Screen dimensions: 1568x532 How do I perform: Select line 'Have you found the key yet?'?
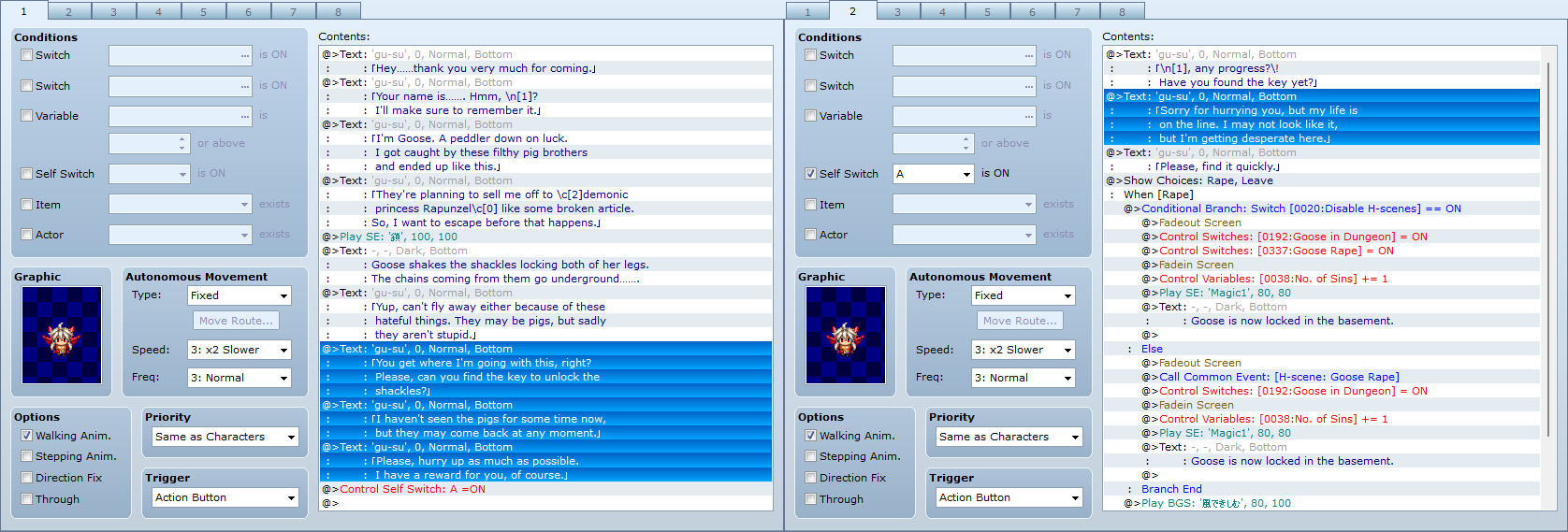[x=1321, y=82]
